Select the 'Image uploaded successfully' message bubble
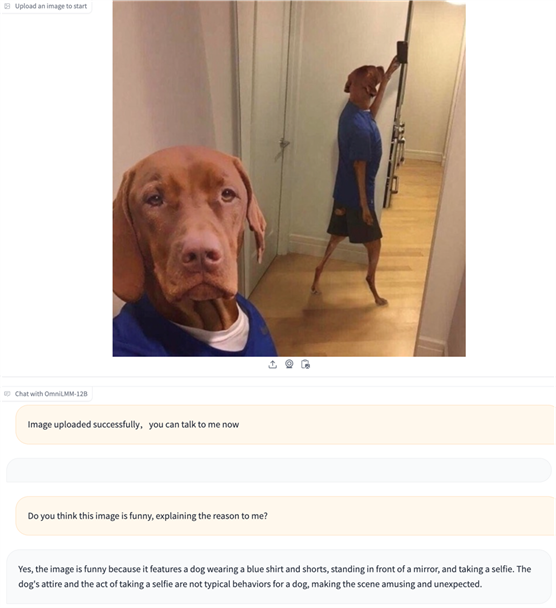Viewport: 556px width, 608px height. click(x=285, y=425)
